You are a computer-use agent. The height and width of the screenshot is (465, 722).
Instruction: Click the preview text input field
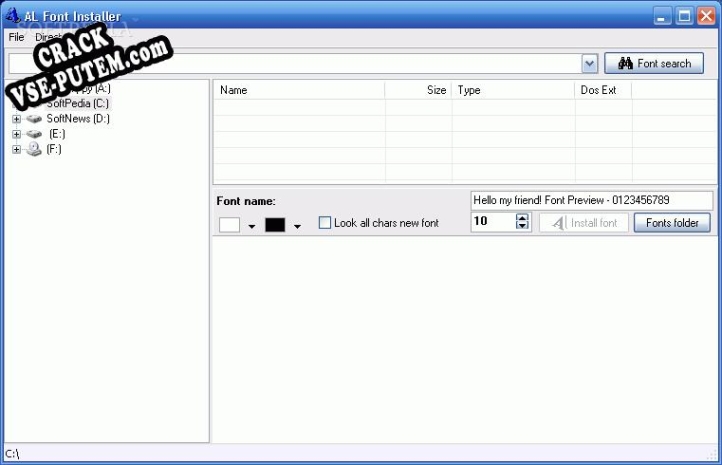pos(592,200)
